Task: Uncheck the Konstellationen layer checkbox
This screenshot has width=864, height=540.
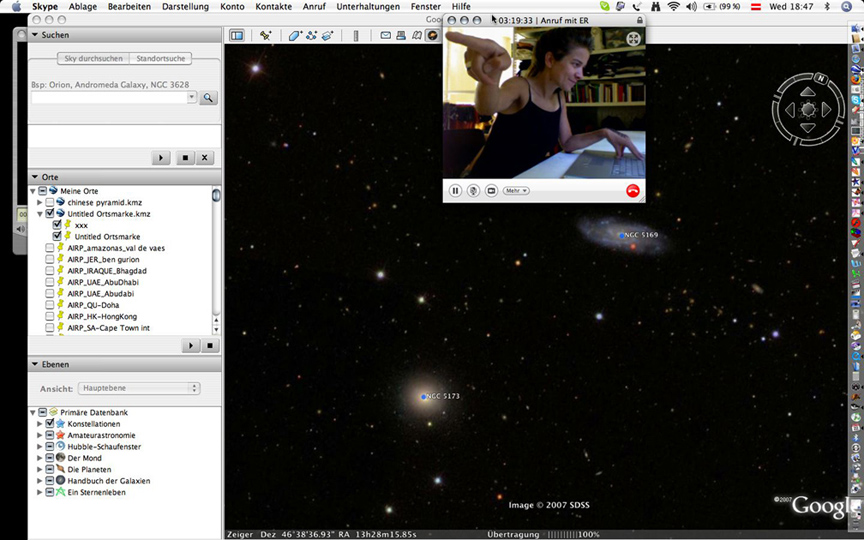Action: (x=50, y=423)
